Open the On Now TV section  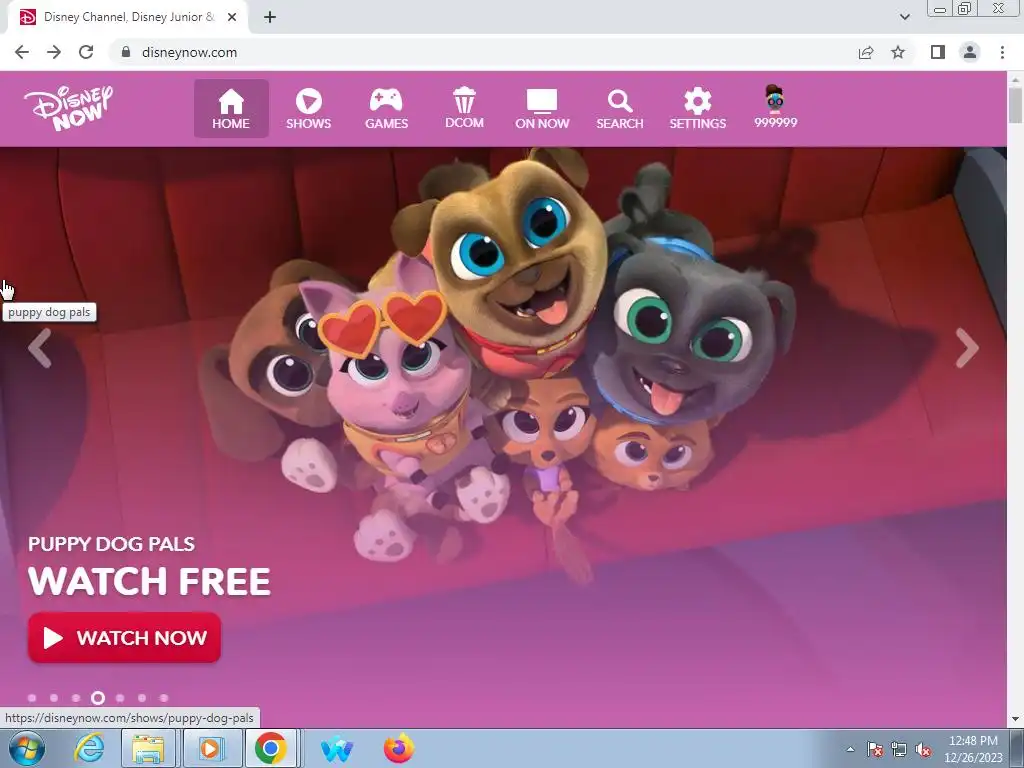point(542,108)
